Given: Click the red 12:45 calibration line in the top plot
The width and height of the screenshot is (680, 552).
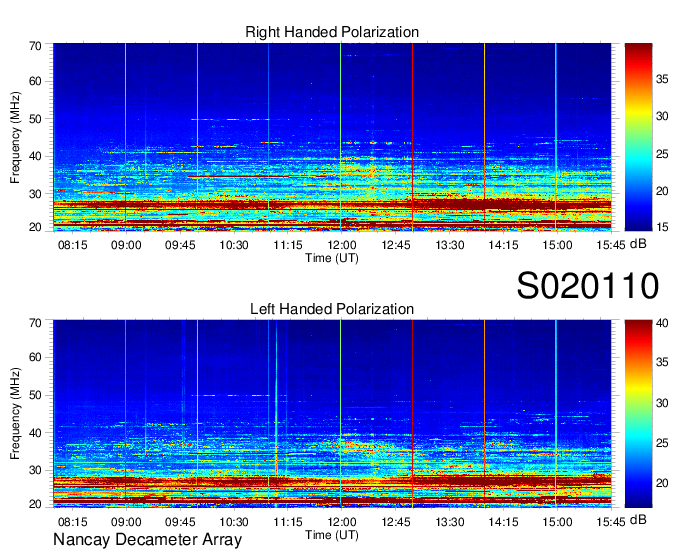Looking at the screenshot, I should (x=412, y=137).
